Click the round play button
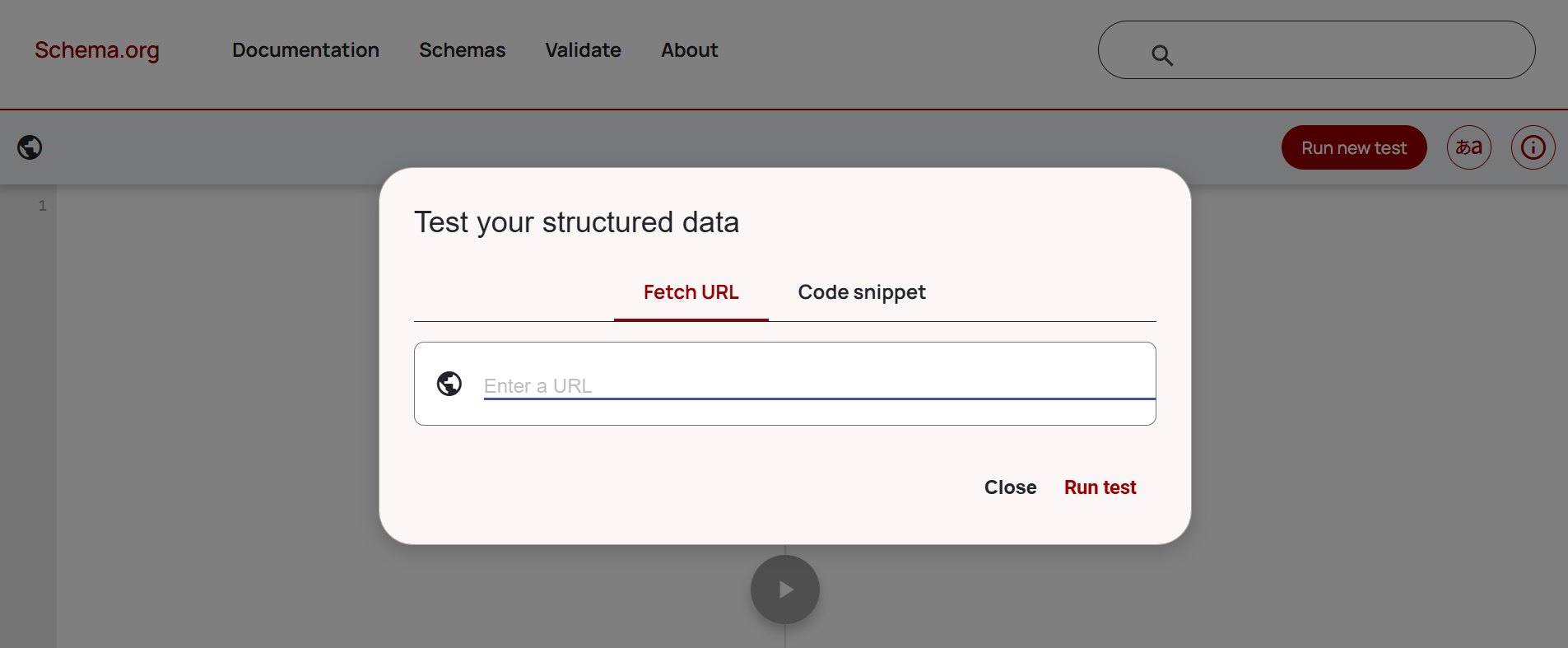The height and width of the screenshot is (648, 1568). tap(785, 590)
